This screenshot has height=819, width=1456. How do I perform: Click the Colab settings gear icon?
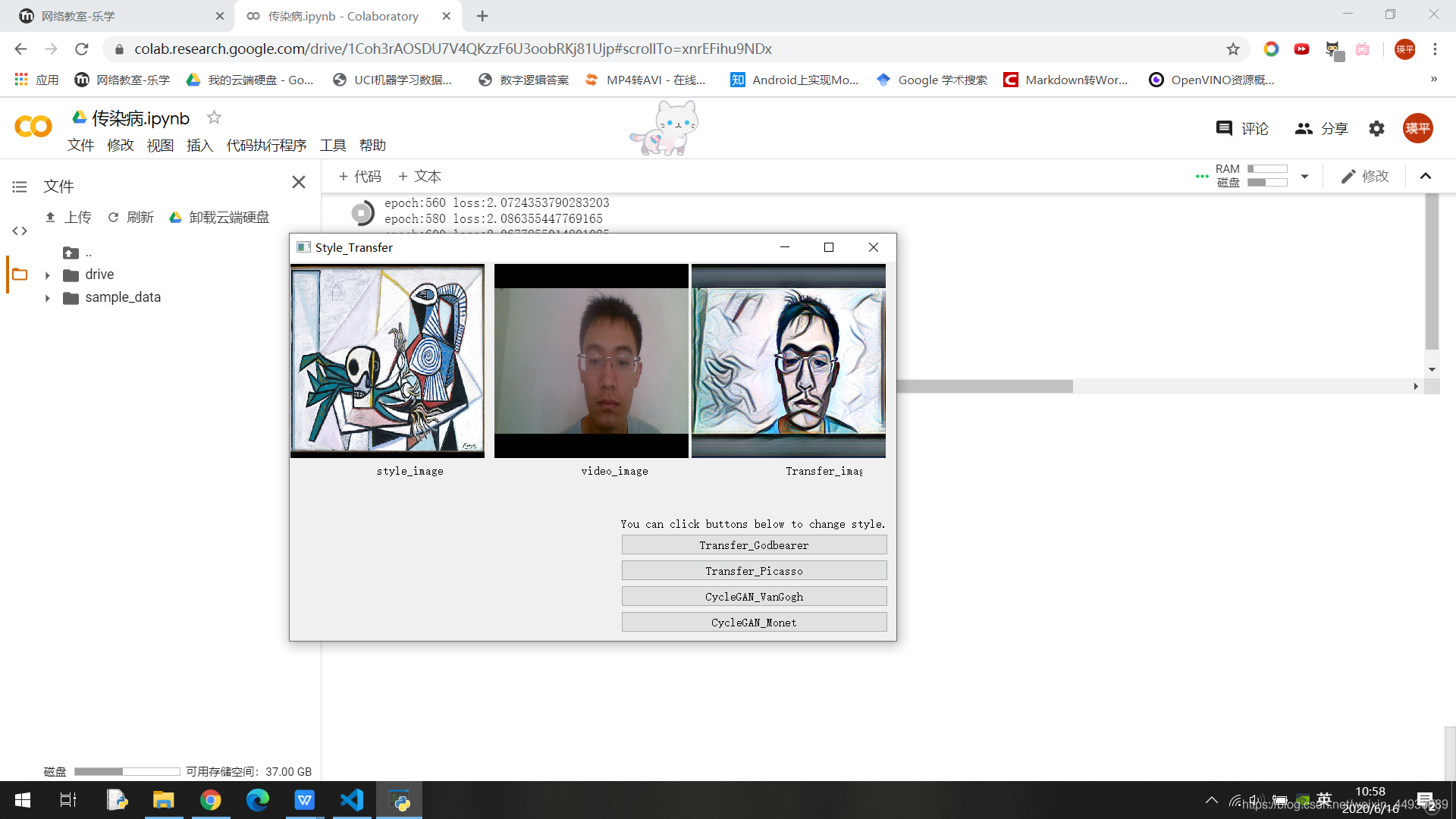1376,129
